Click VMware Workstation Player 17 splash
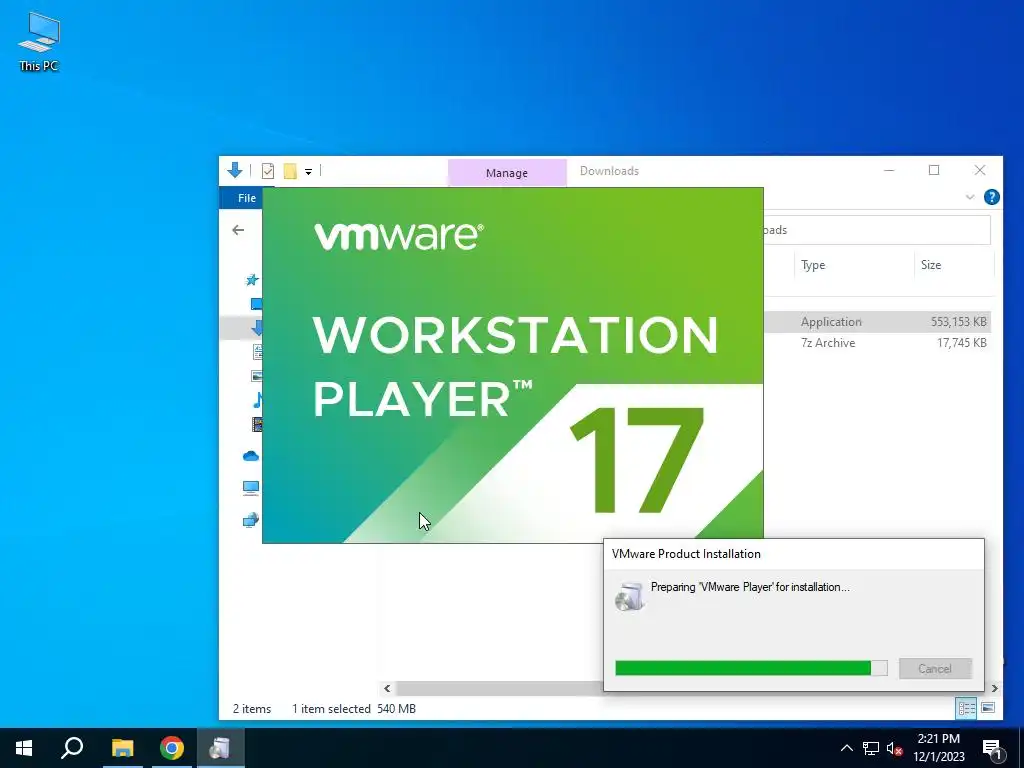Image resolution: width=1024 pixels, height=768 pixels. pos(513,365)
